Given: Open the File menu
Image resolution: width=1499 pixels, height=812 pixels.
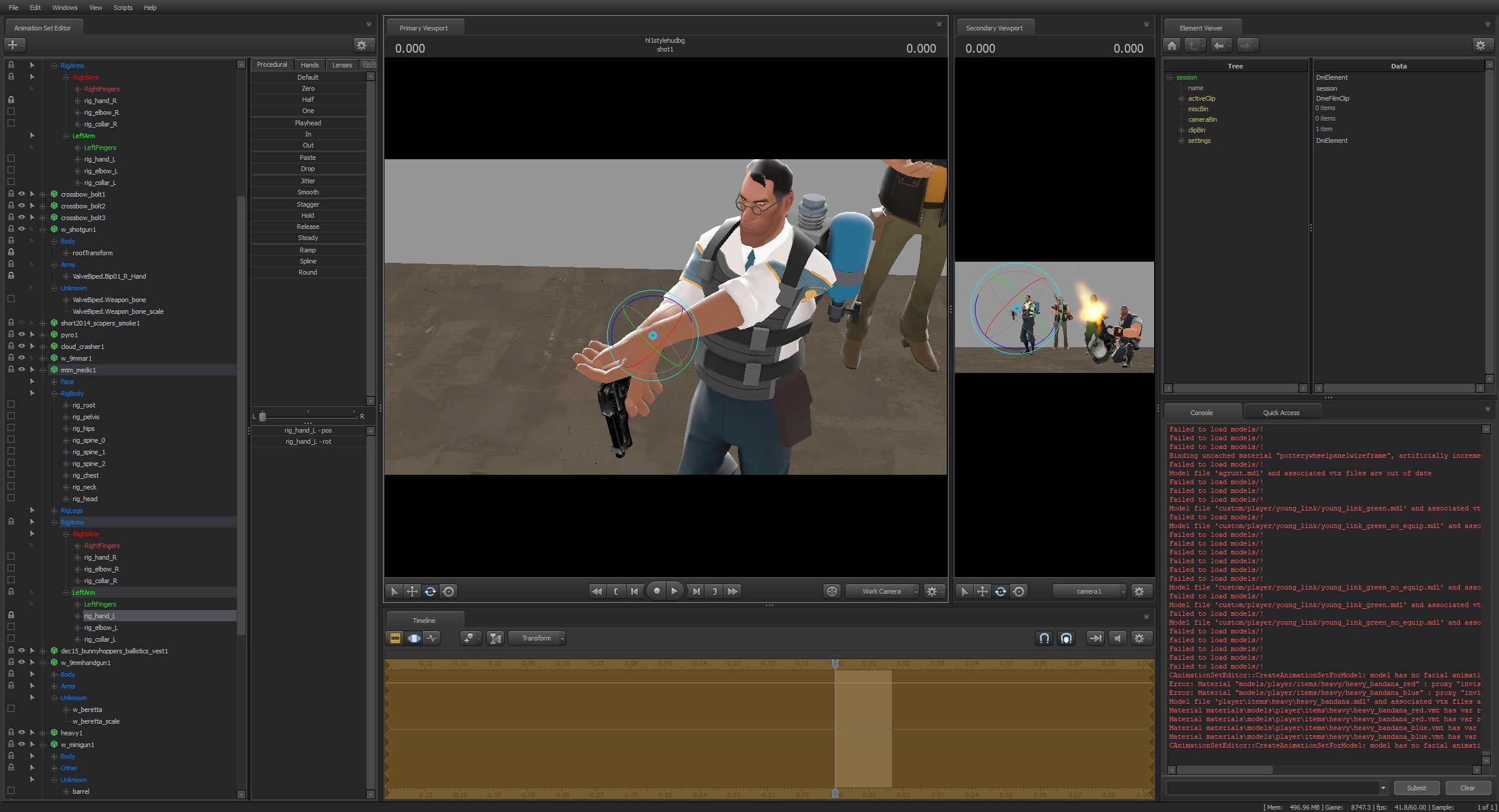Looking at the screenshot, I should pyautogui.click(x=13, y=8).
